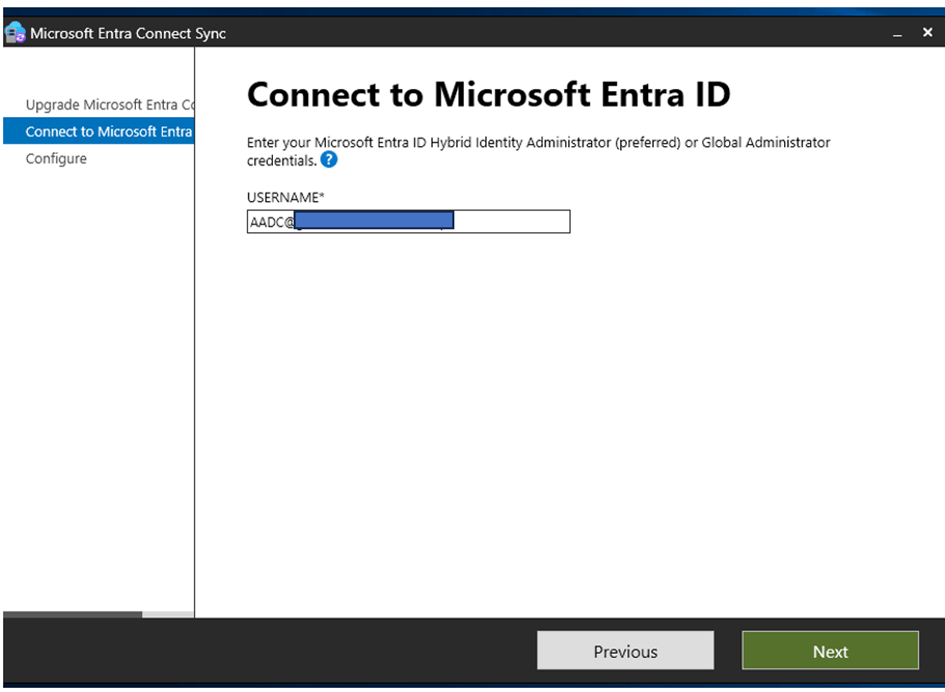This screenshot has height=692, width=945.
Task: Click the dark footer bar left of Previous
Action: pyautogui.click(x=270, y=651)
